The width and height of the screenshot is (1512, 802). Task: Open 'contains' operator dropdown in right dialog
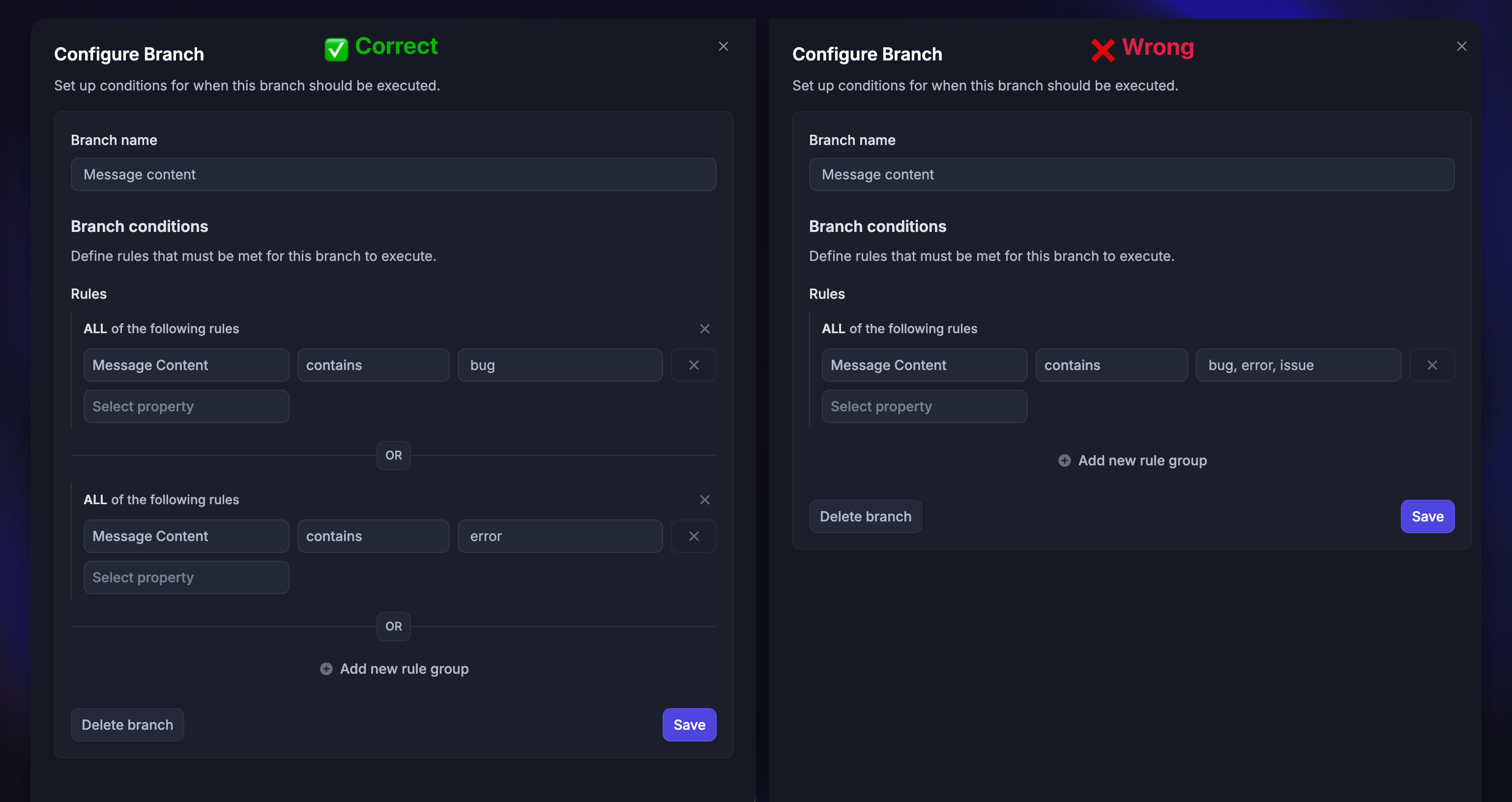(1112, 366)
